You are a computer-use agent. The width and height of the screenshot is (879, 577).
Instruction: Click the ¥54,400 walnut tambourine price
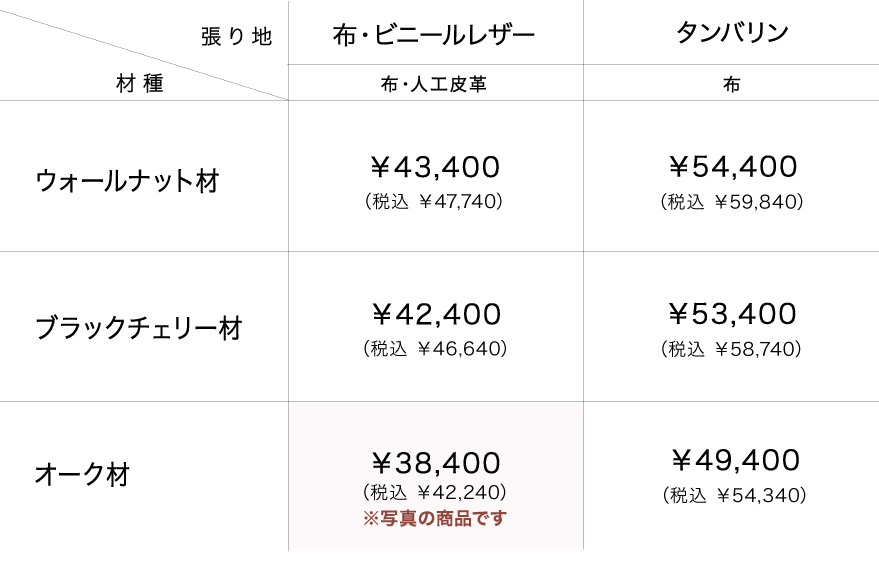732,167
